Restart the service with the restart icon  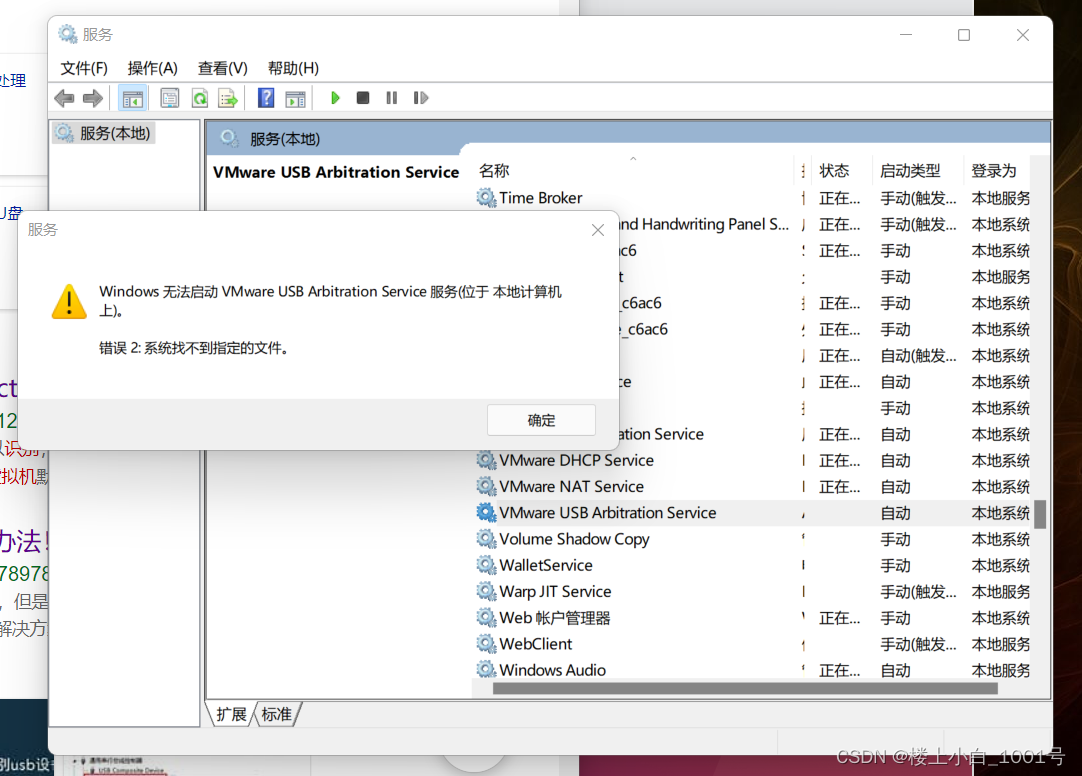click(x=420, y=98)
